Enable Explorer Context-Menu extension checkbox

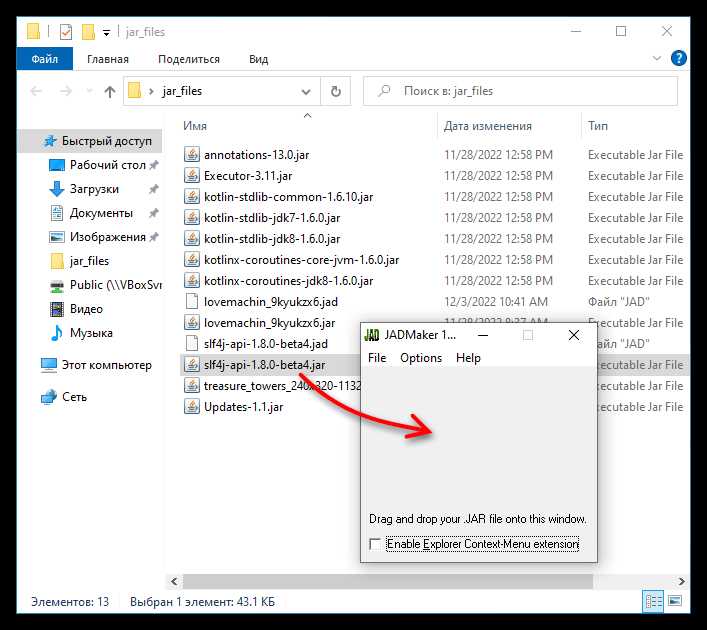375,544
